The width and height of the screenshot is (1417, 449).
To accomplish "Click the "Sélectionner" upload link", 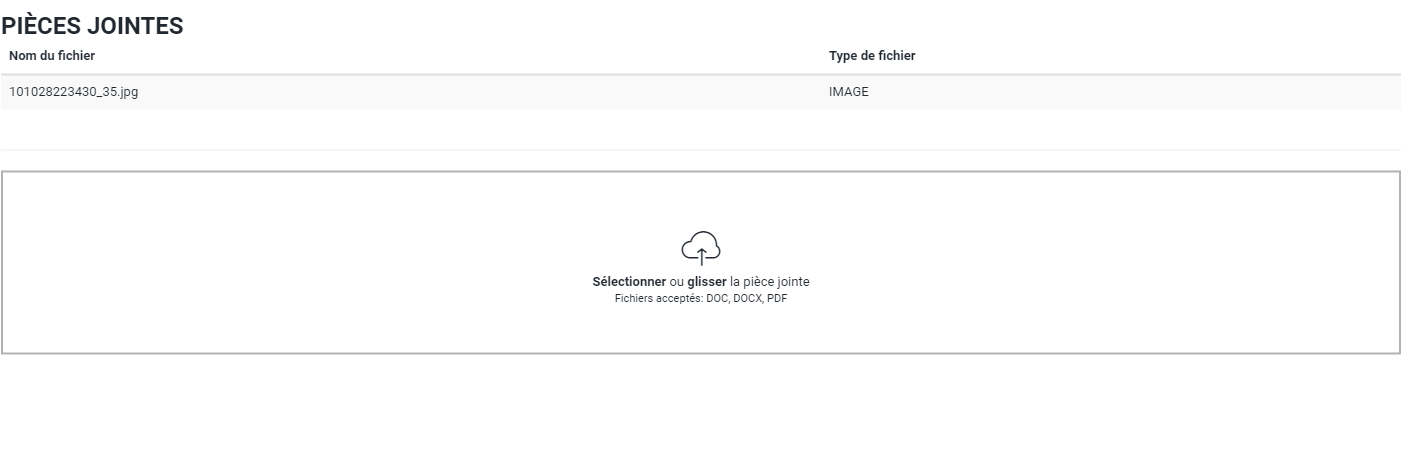I will point(628,282).
